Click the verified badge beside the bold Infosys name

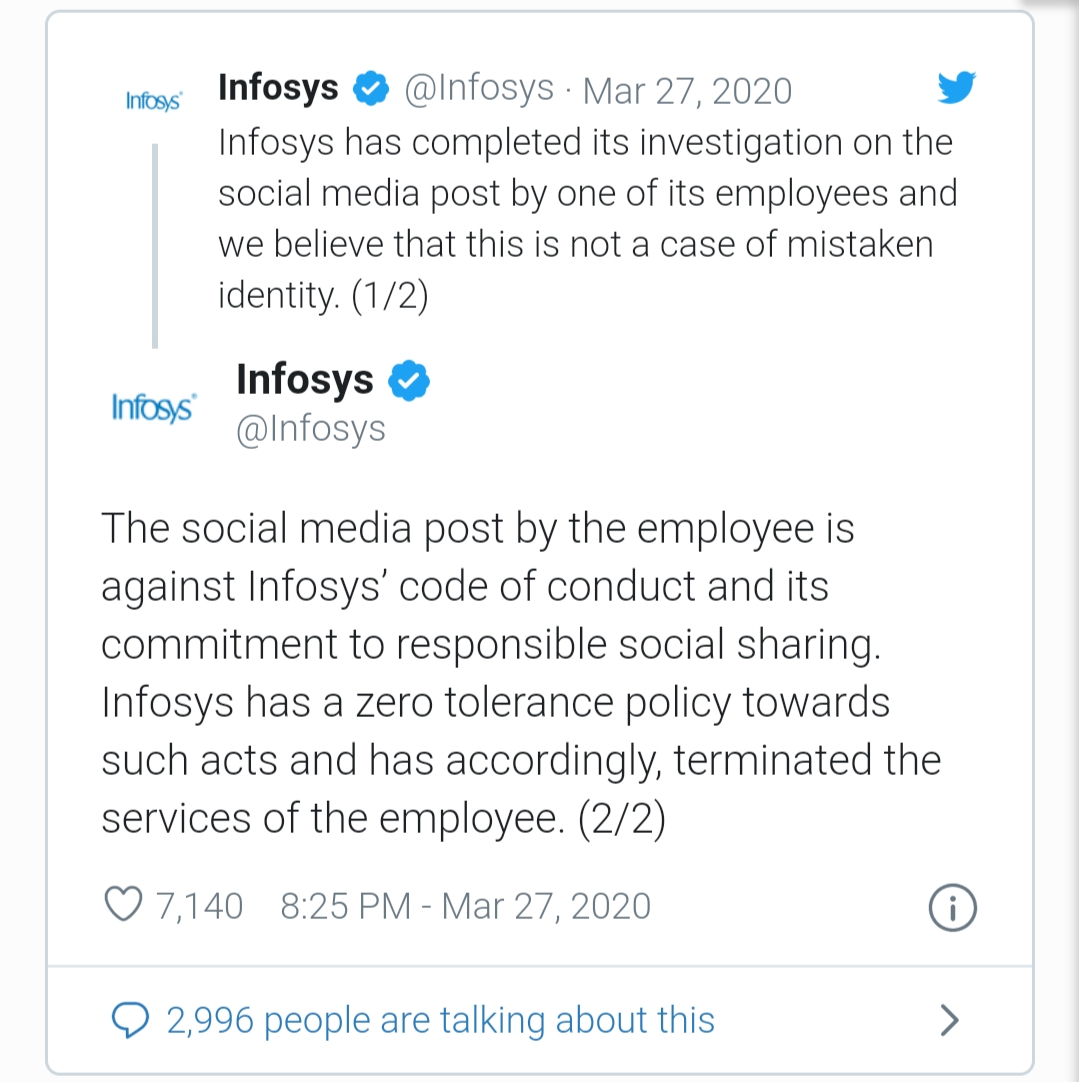pyautogui.click(x=408, y=381)
